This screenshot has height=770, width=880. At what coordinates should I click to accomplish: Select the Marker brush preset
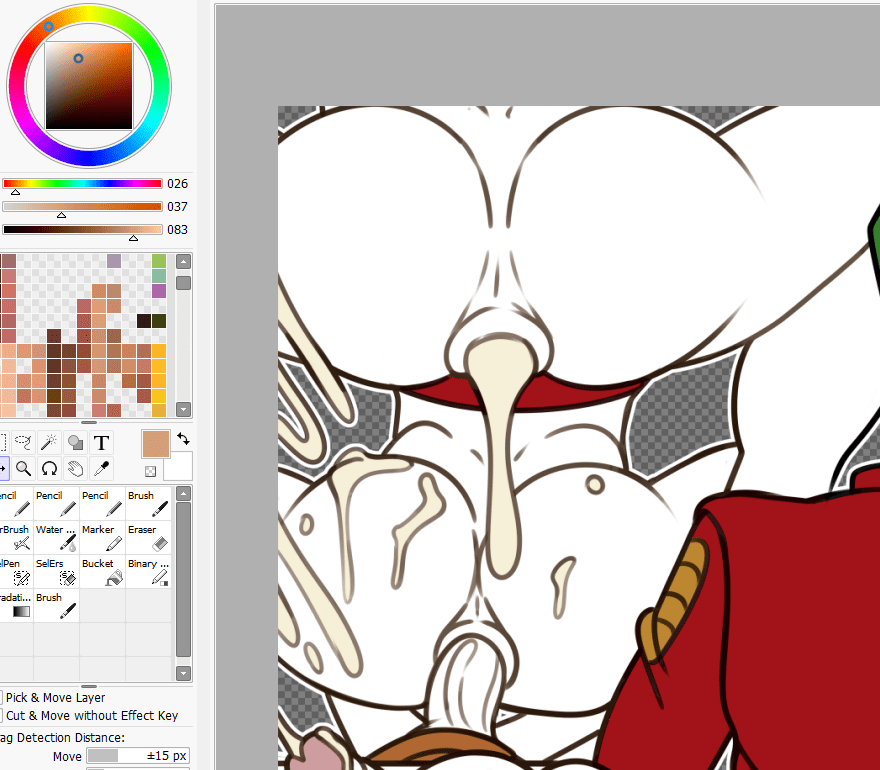[102, 538]
